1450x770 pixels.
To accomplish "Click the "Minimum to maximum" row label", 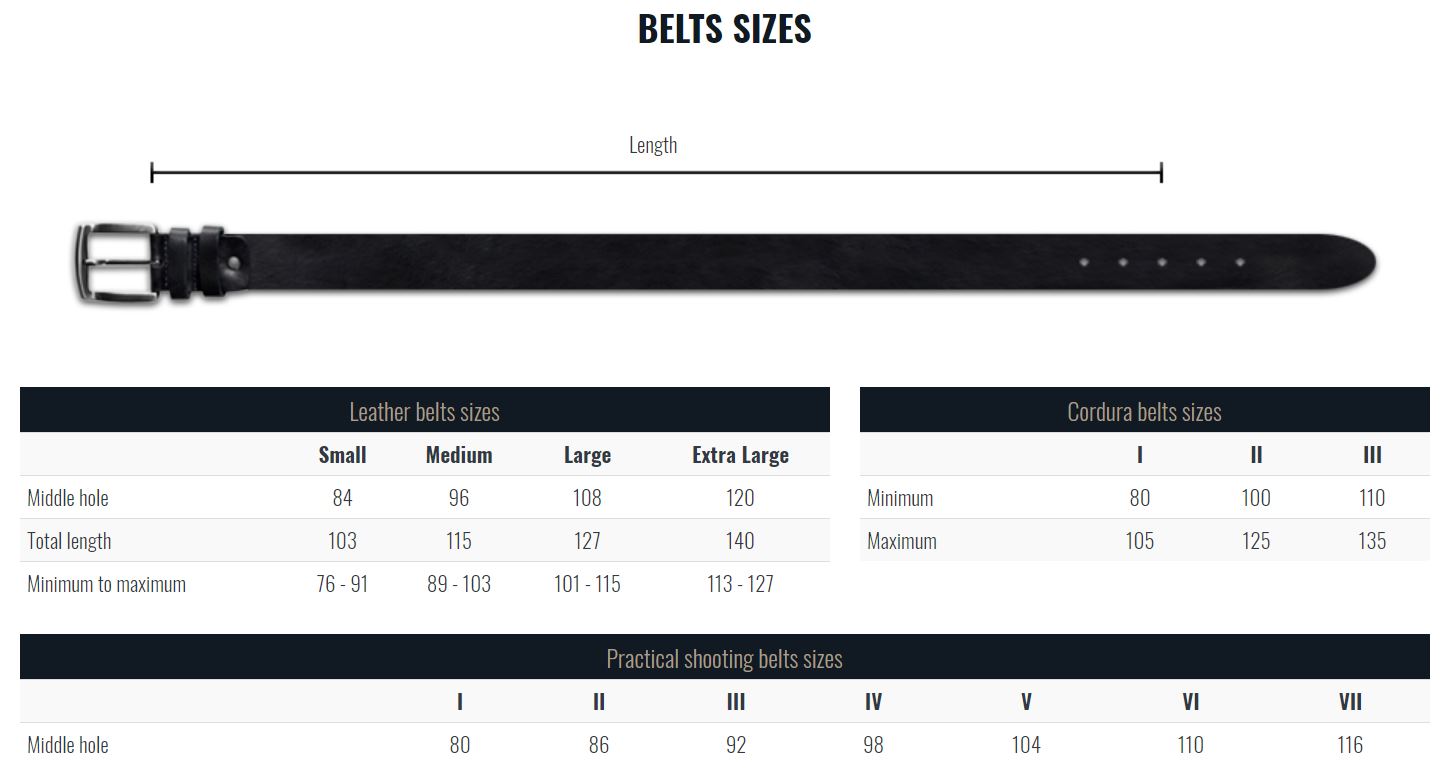I will coord(106,584).
